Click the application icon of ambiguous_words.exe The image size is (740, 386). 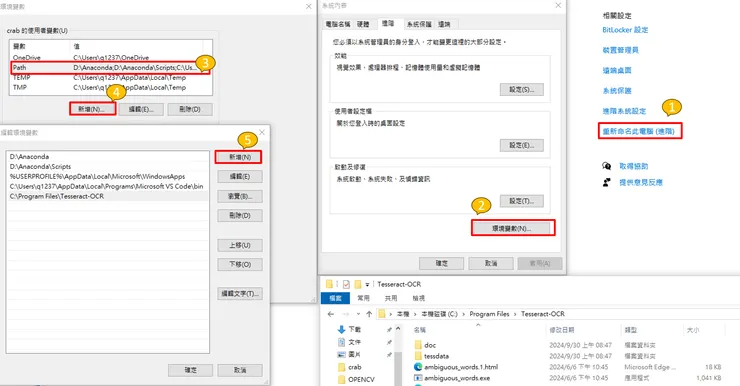point(418,378)
